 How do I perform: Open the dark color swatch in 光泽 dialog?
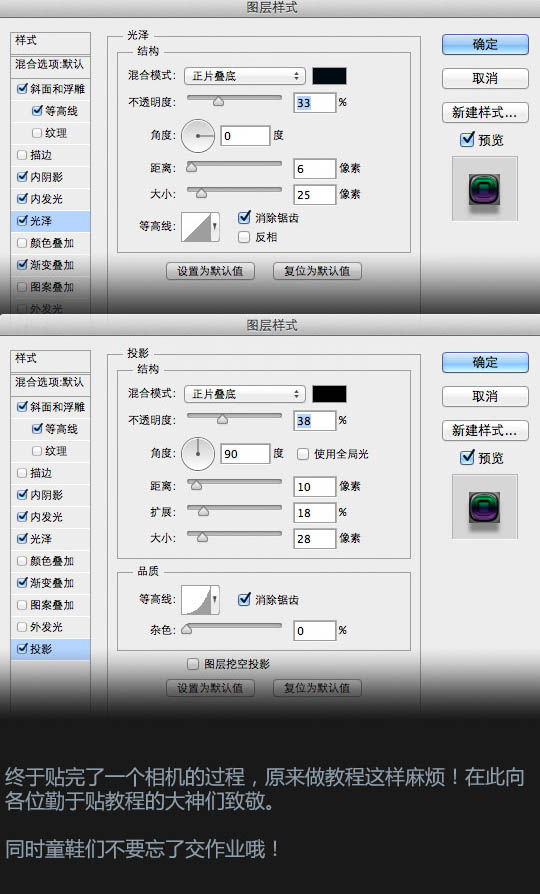pos(329,76)
